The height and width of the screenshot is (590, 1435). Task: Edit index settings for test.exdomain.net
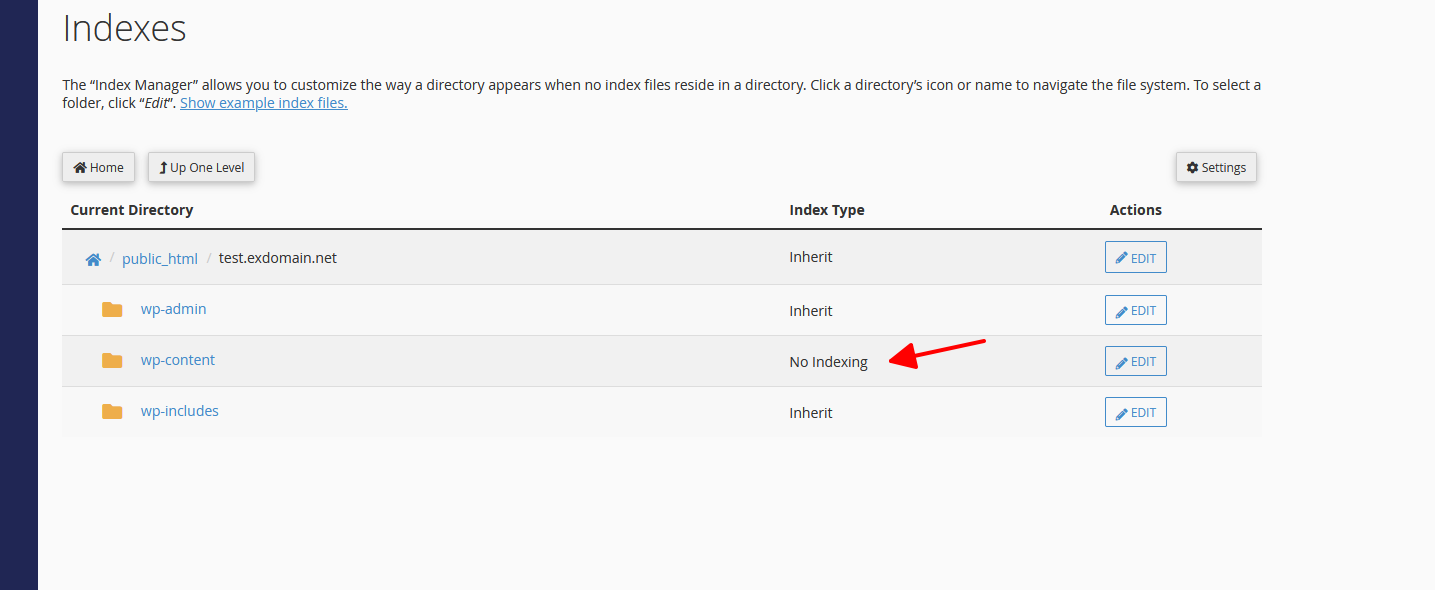click(1135, 258)
